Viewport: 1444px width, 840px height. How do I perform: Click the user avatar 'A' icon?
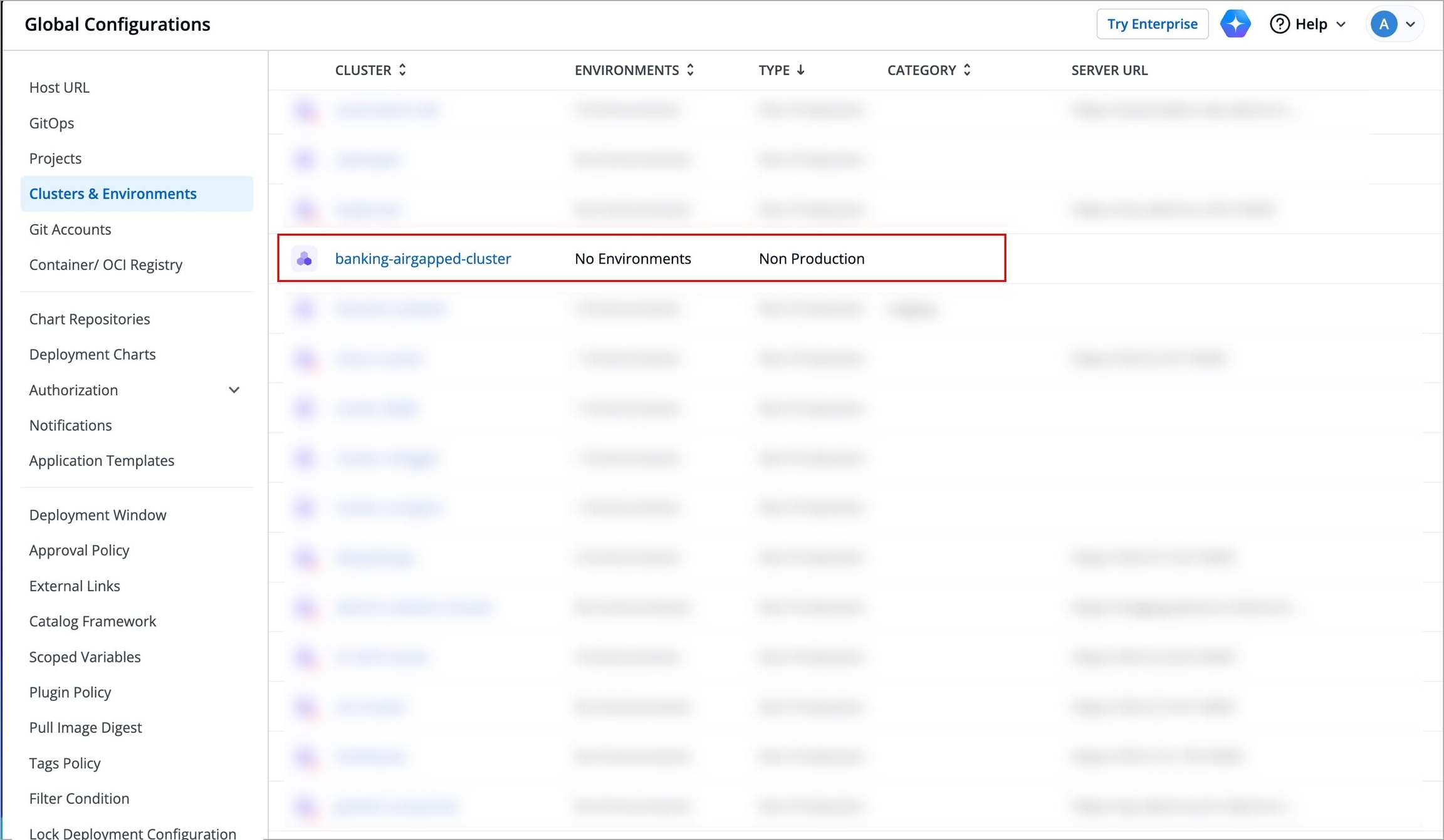[x=1383, y=24]
